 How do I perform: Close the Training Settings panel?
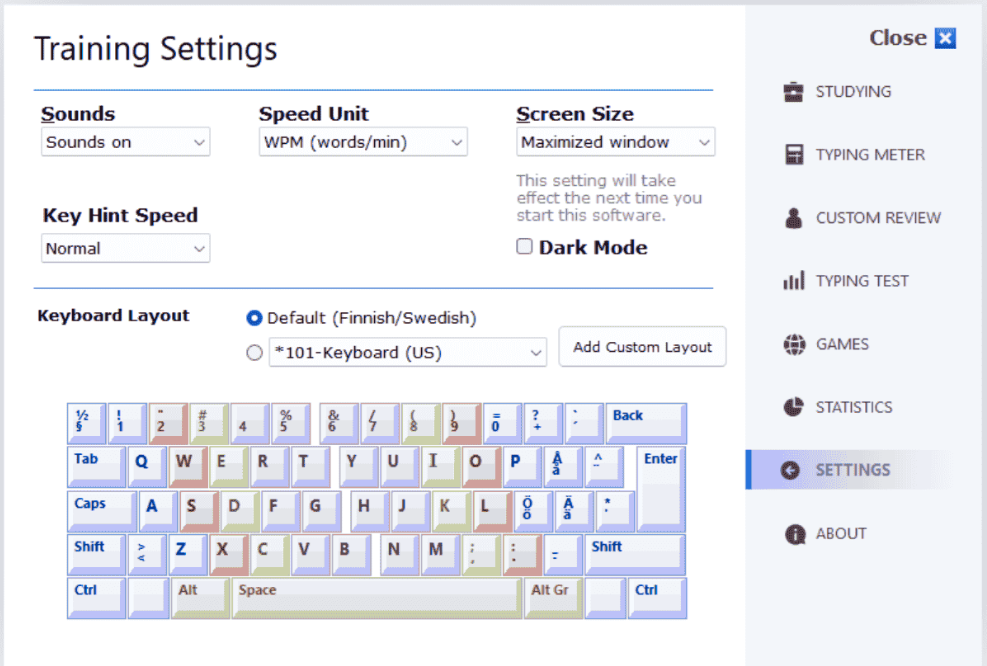[x=944, y=37]
